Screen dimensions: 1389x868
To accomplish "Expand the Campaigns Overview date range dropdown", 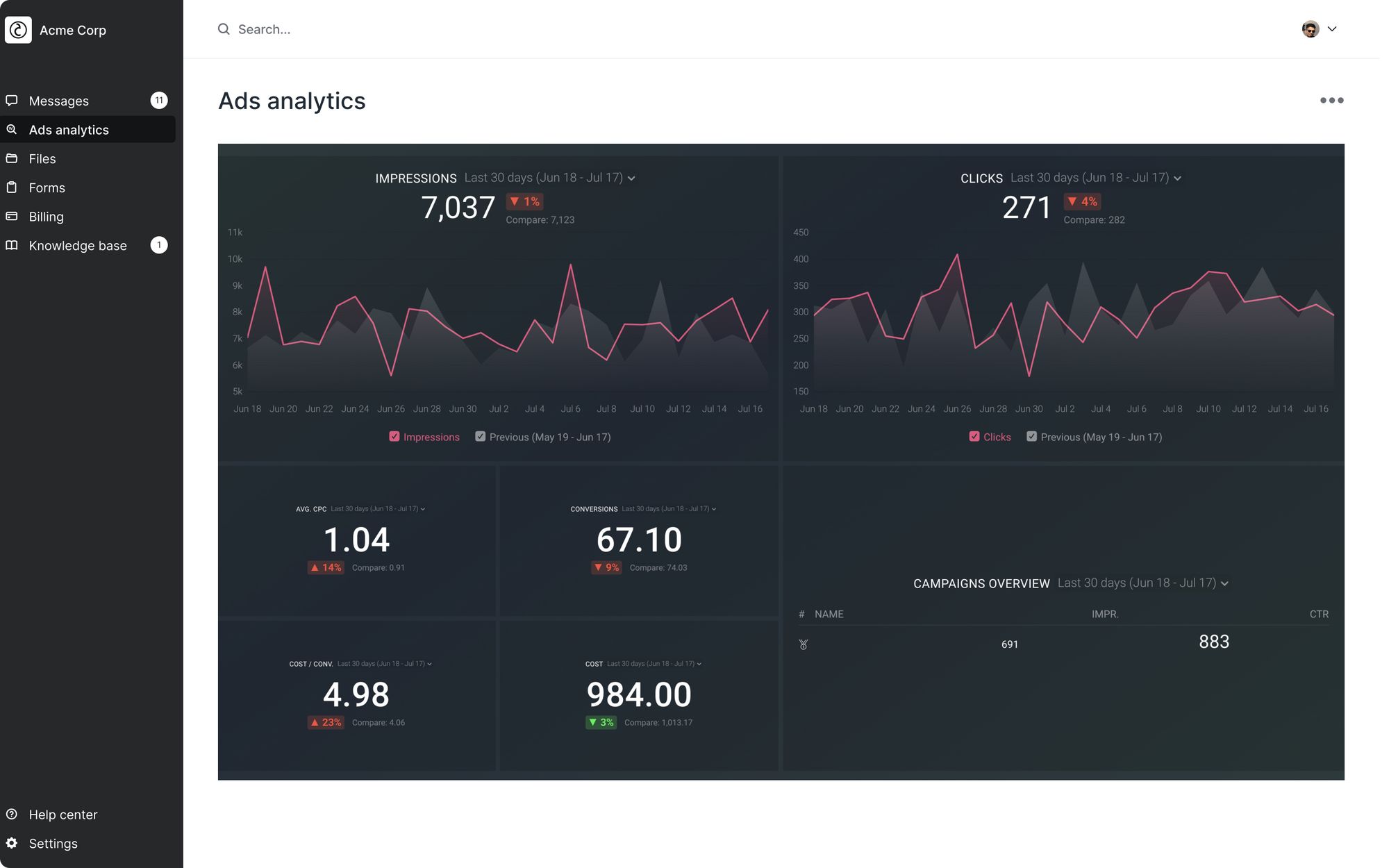I will tap(1224, 583).
